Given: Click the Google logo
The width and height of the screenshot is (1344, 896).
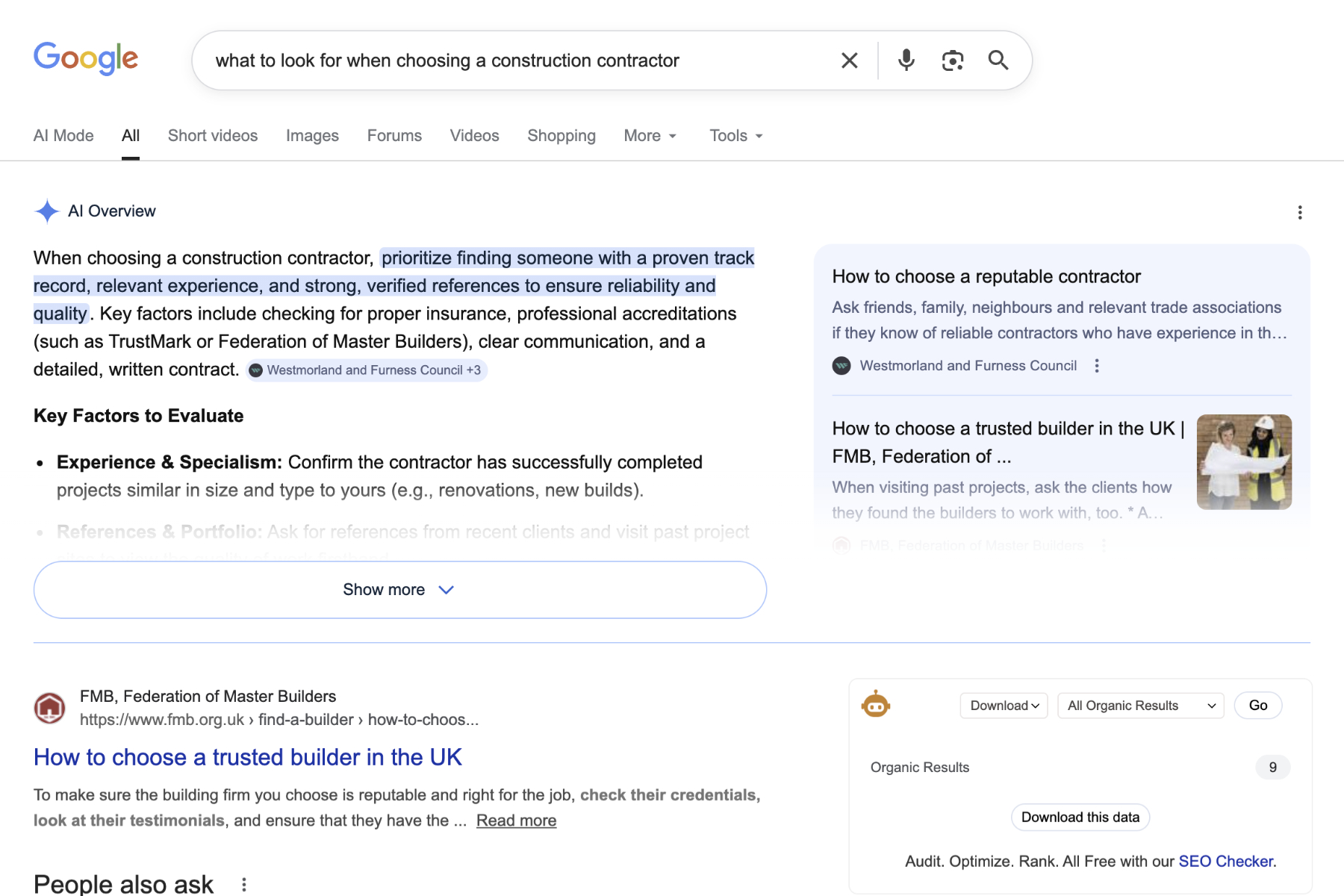Looking at the screenshot, I should (x=85, y=58).
